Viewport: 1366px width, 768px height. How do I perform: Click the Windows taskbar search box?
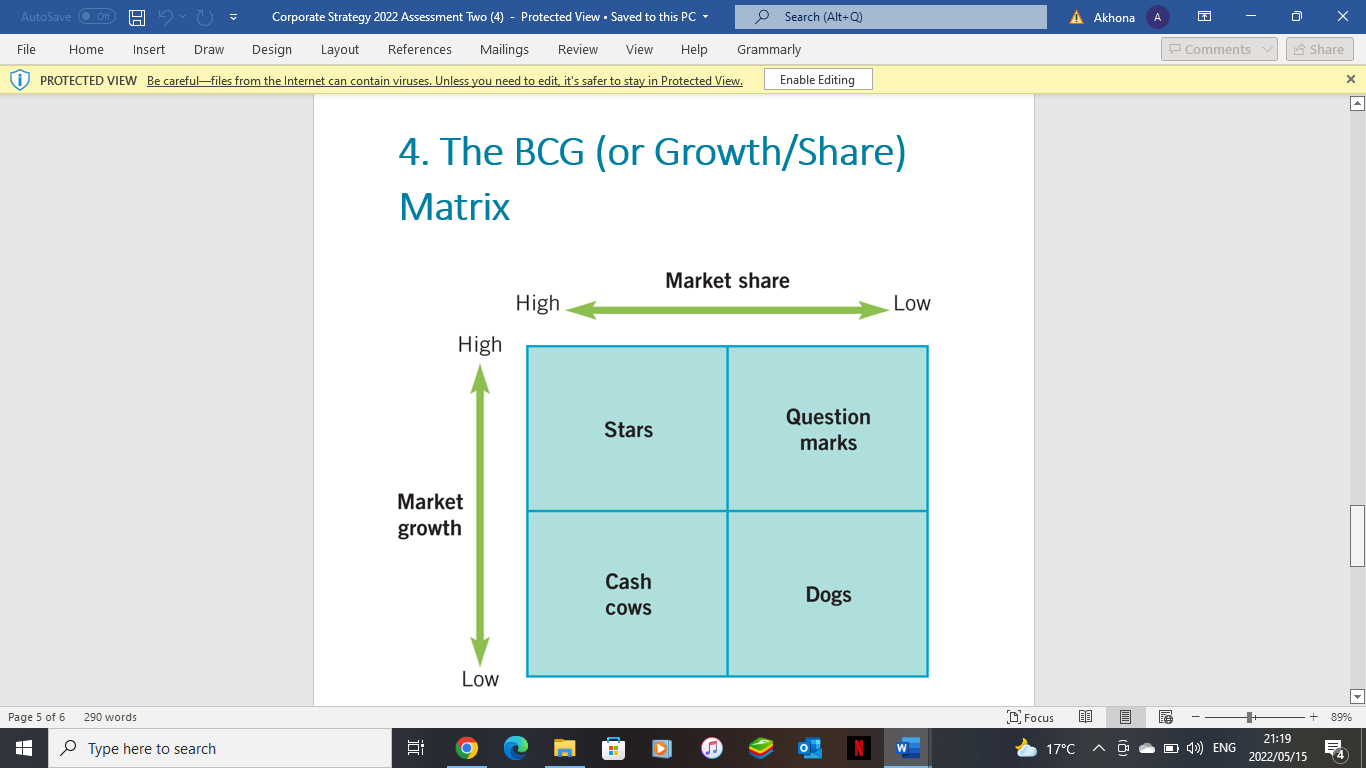[219, 748]
